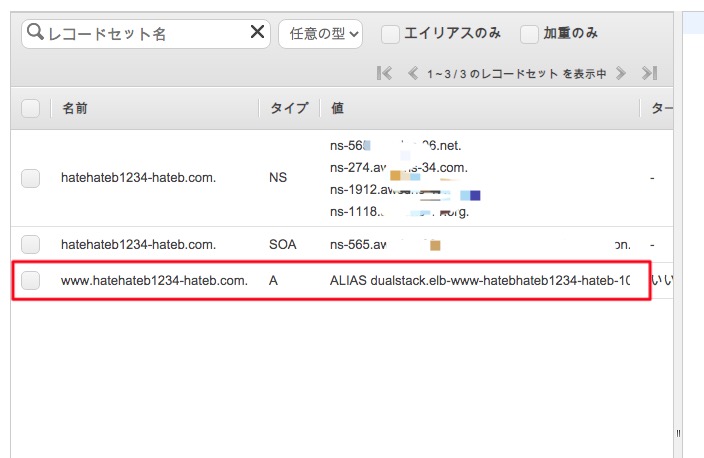Enable the 加重のみ checkbox
This screenshot has height=458, width=704.
tap(529, 34)
